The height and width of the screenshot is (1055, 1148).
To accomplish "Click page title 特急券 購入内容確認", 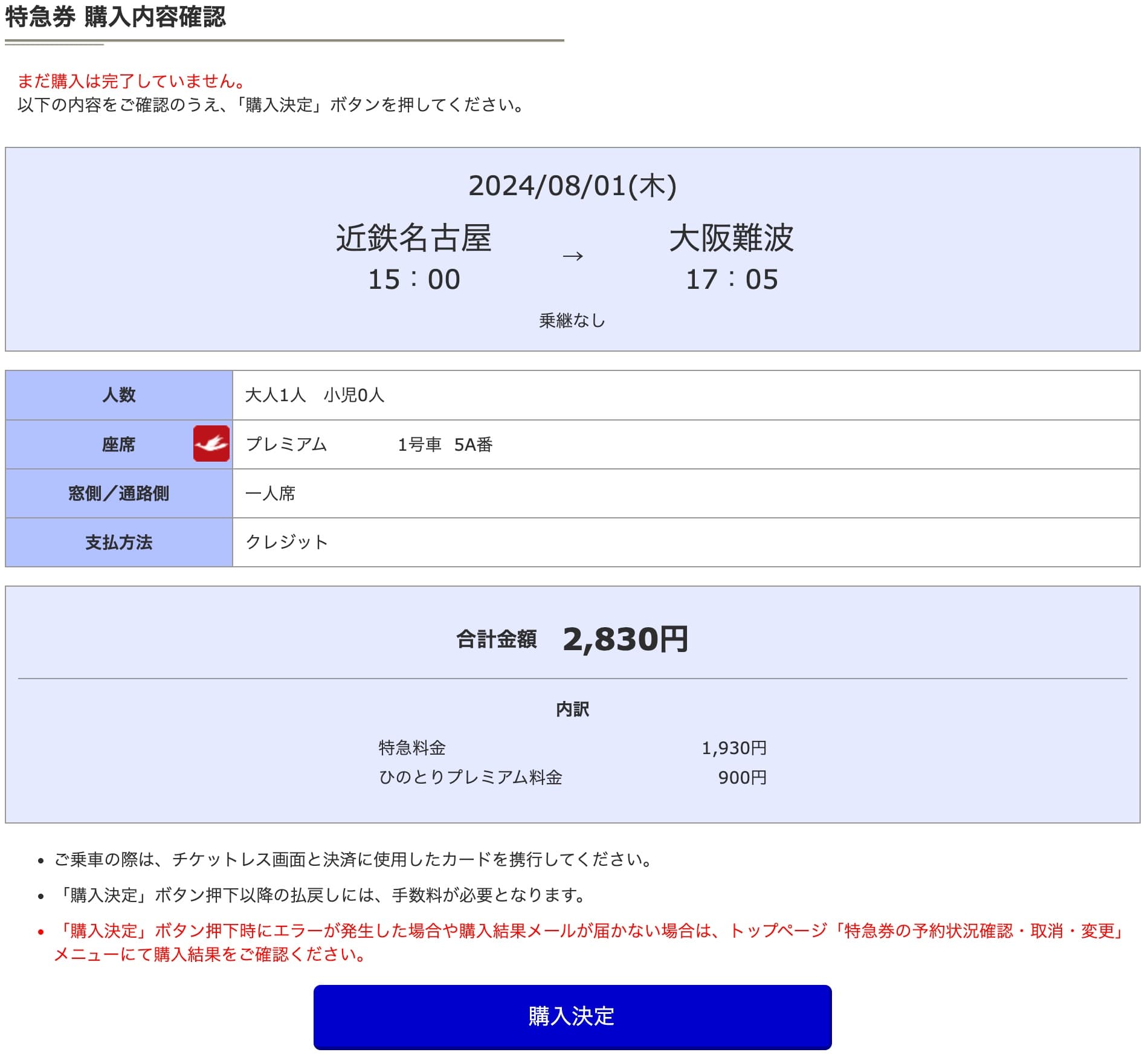I will 115,17.
